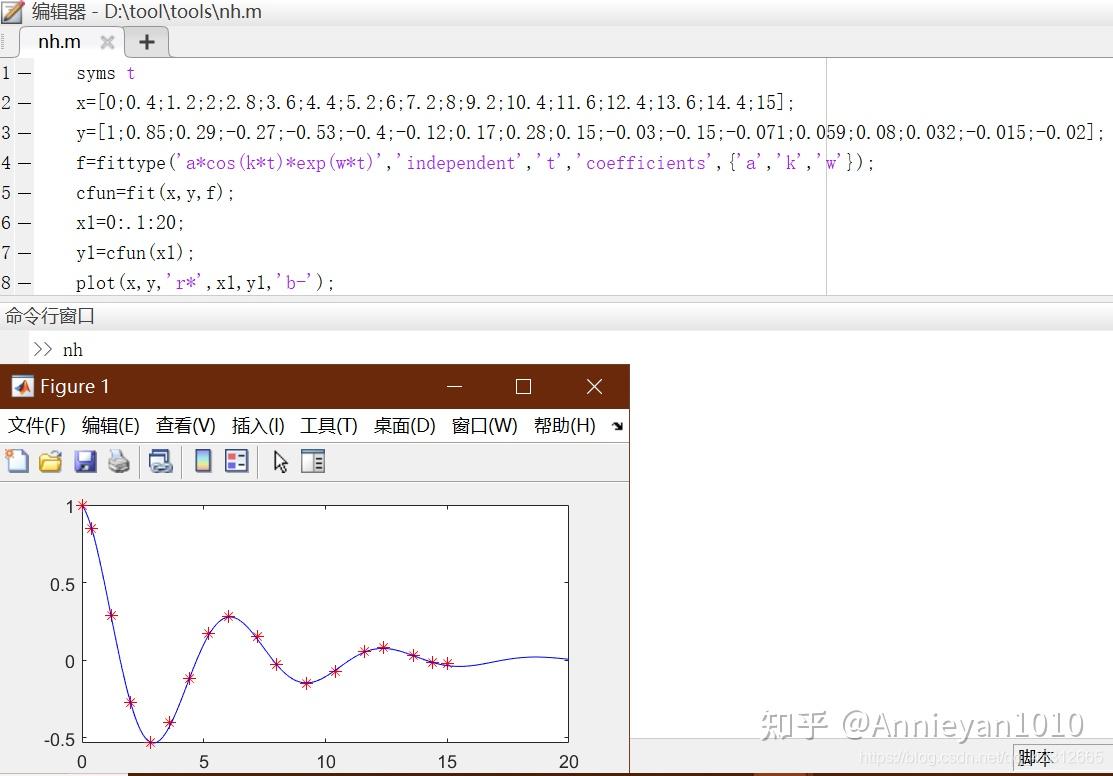Insert a legend using the legend icon
Viewport: 1113px width, 776px height.
236,461
